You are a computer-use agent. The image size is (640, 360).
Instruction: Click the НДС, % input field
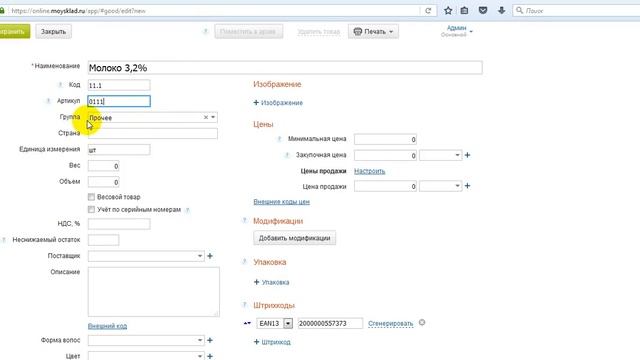(x=119, y=224)
